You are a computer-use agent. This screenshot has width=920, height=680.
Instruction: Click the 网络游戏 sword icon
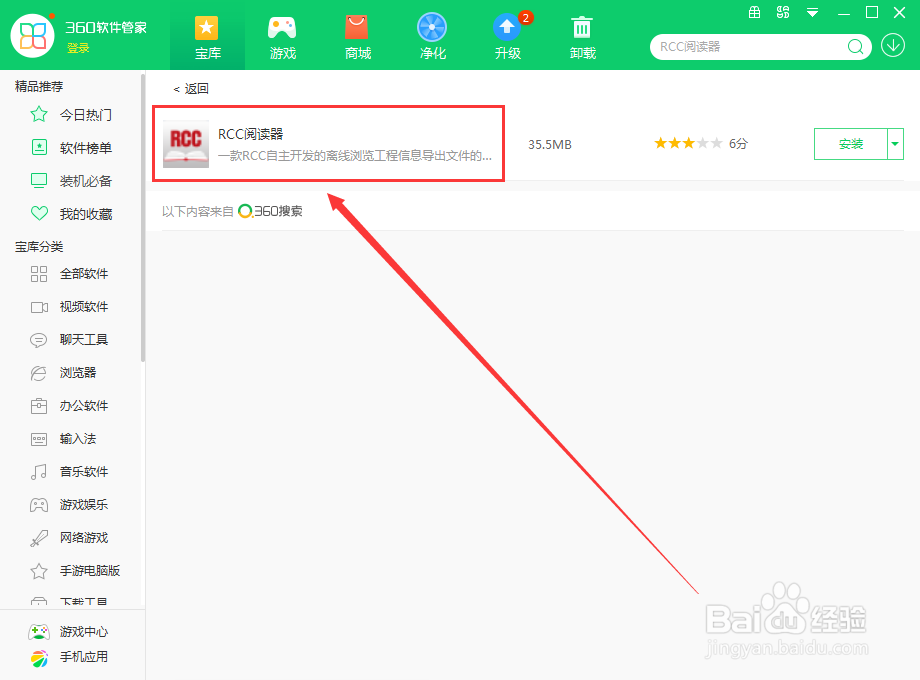coord(39,538)
